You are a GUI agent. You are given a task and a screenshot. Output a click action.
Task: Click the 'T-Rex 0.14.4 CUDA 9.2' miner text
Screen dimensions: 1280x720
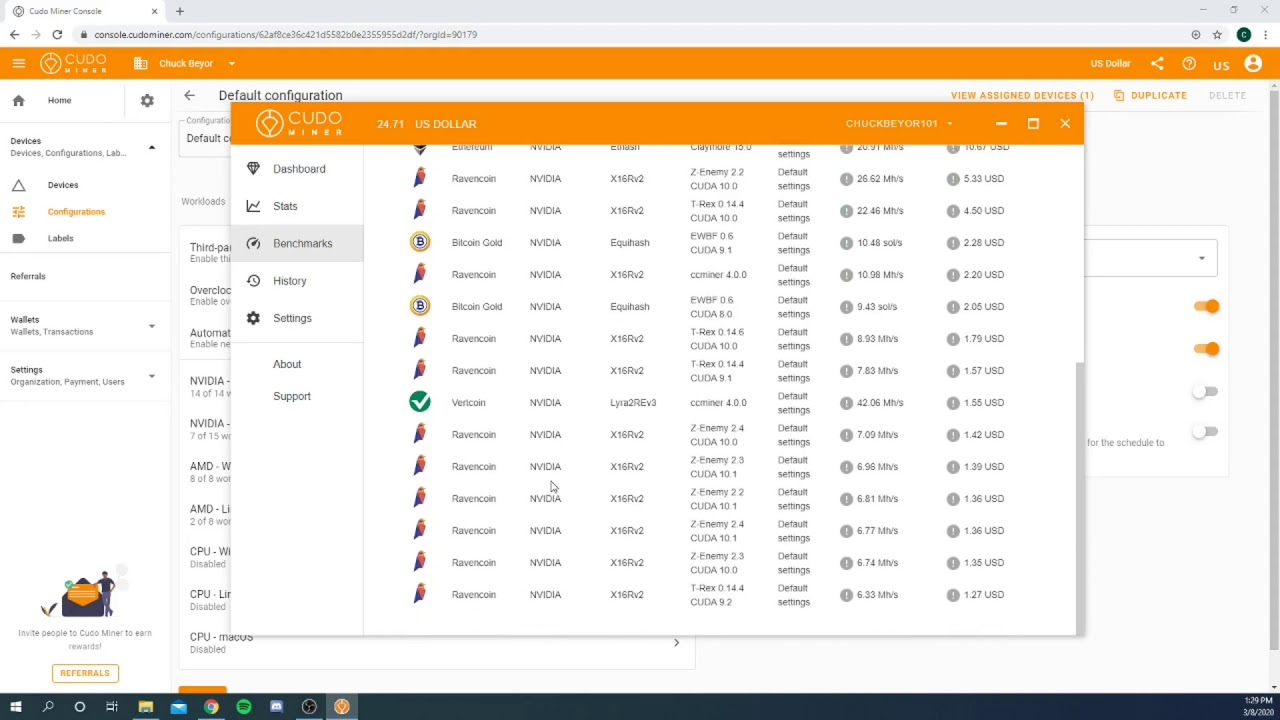tap(717, 595)
